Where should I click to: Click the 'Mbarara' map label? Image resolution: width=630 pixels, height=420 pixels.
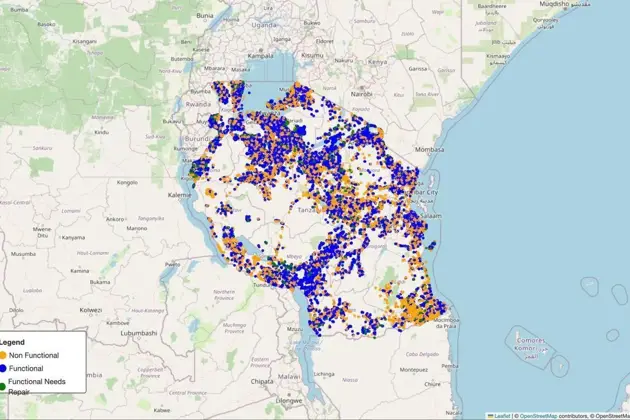coord(214,68)
